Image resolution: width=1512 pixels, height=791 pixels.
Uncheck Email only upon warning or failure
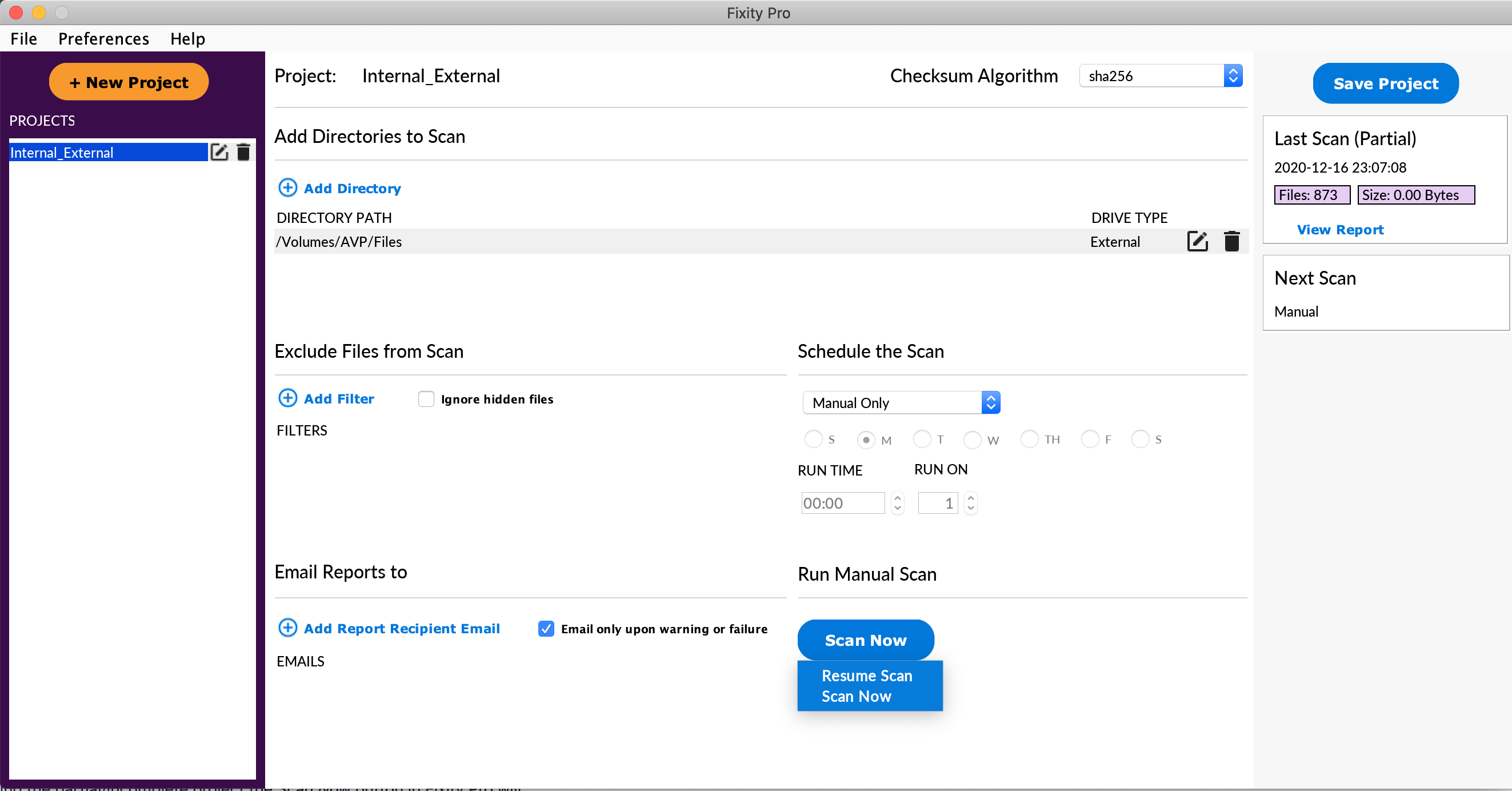[546, 628]
